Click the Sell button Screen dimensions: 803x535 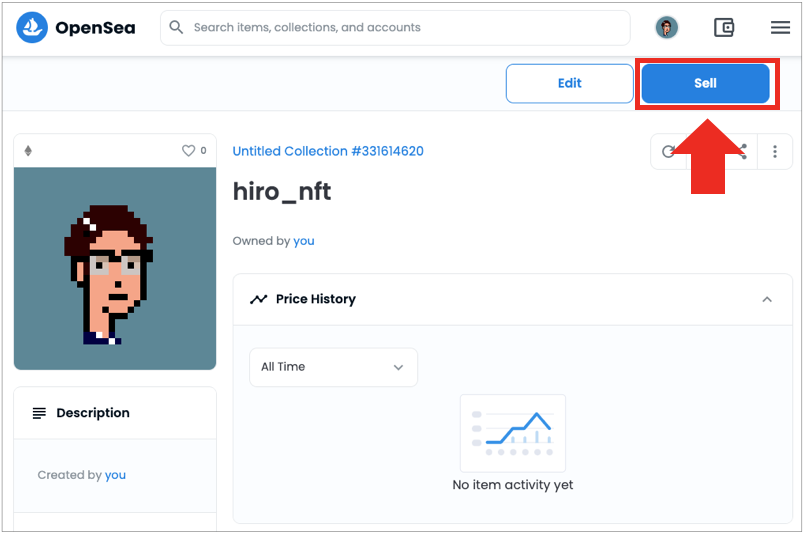click(705, 83)
